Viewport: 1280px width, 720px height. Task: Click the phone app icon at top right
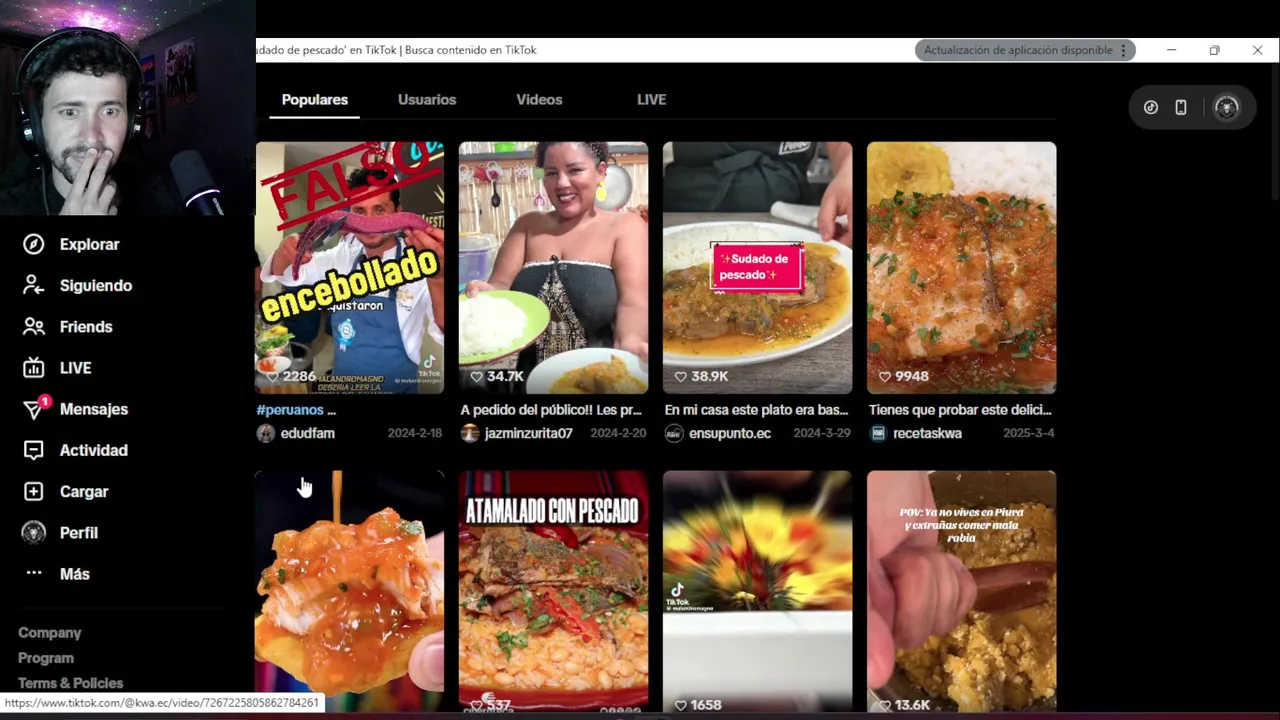1181,107
